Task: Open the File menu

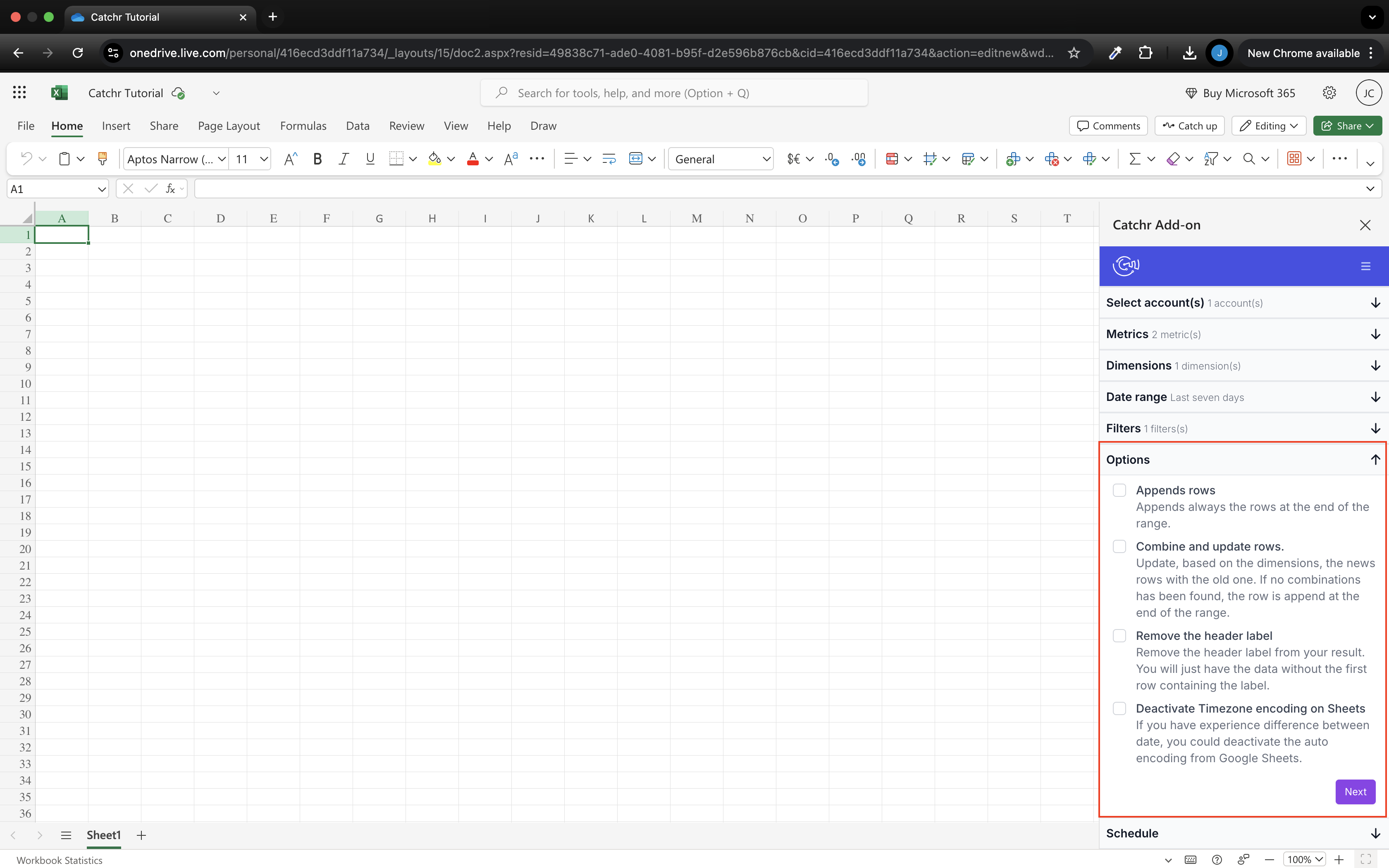Action: [26, 126]
